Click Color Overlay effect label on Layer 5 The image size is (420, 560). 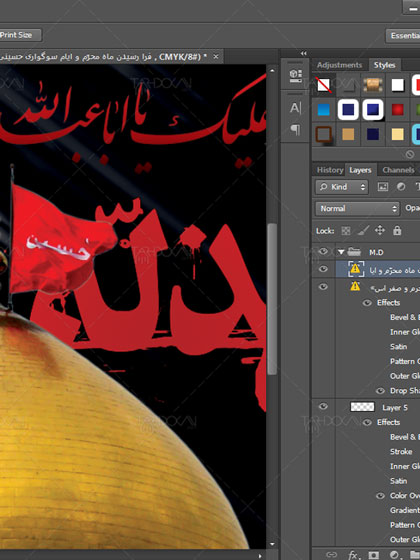tap(405, 495)
